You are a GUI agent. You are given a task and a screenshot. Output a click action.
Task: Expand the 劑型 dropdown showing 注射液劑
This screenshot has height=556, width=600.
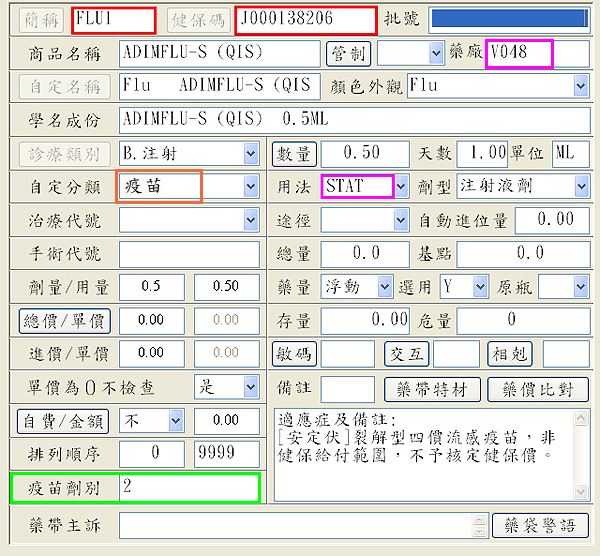(x=581, y=186)
